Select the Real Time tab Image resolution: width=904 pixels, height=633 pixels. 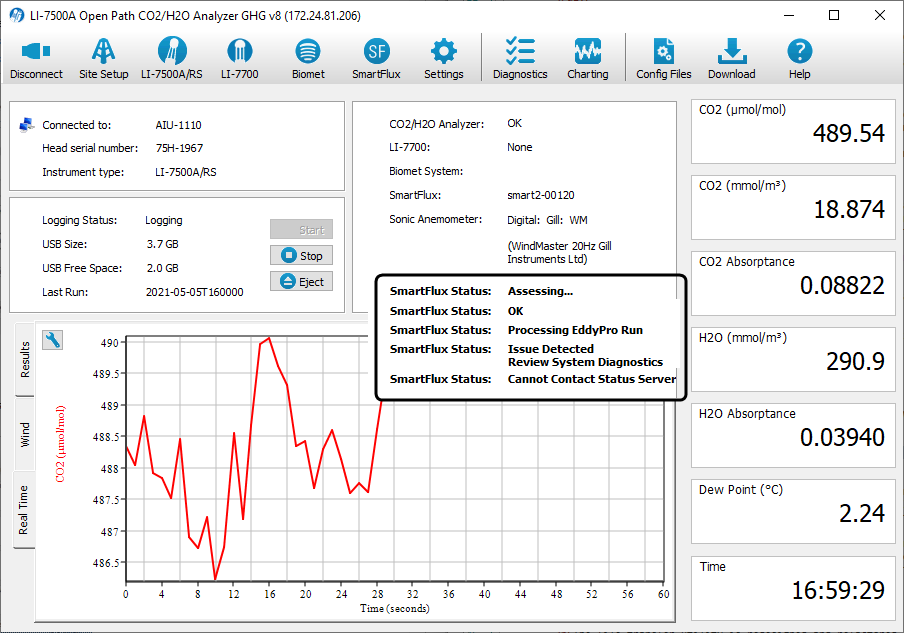(24, 510)
